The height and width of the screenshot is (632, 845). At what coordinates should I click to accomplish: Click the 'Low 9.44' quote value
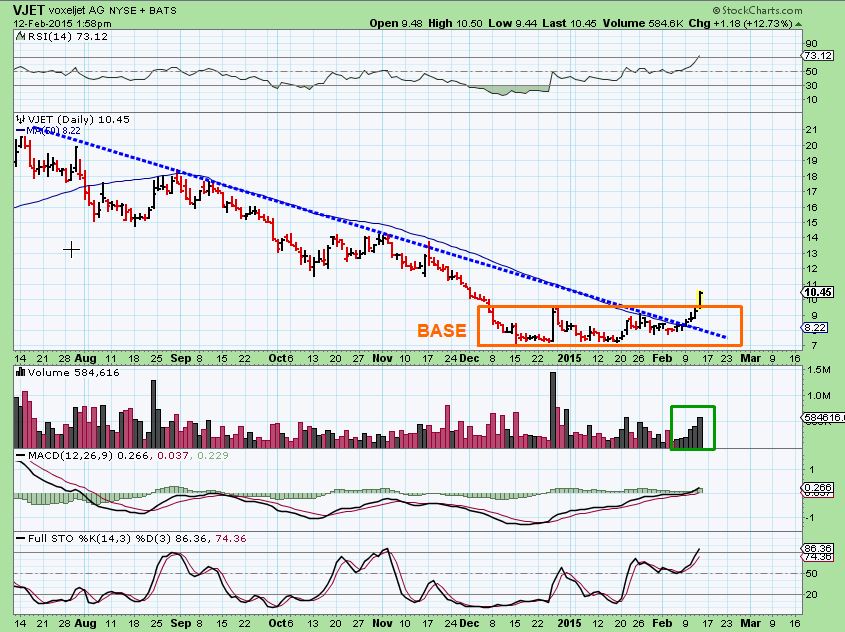512,23
